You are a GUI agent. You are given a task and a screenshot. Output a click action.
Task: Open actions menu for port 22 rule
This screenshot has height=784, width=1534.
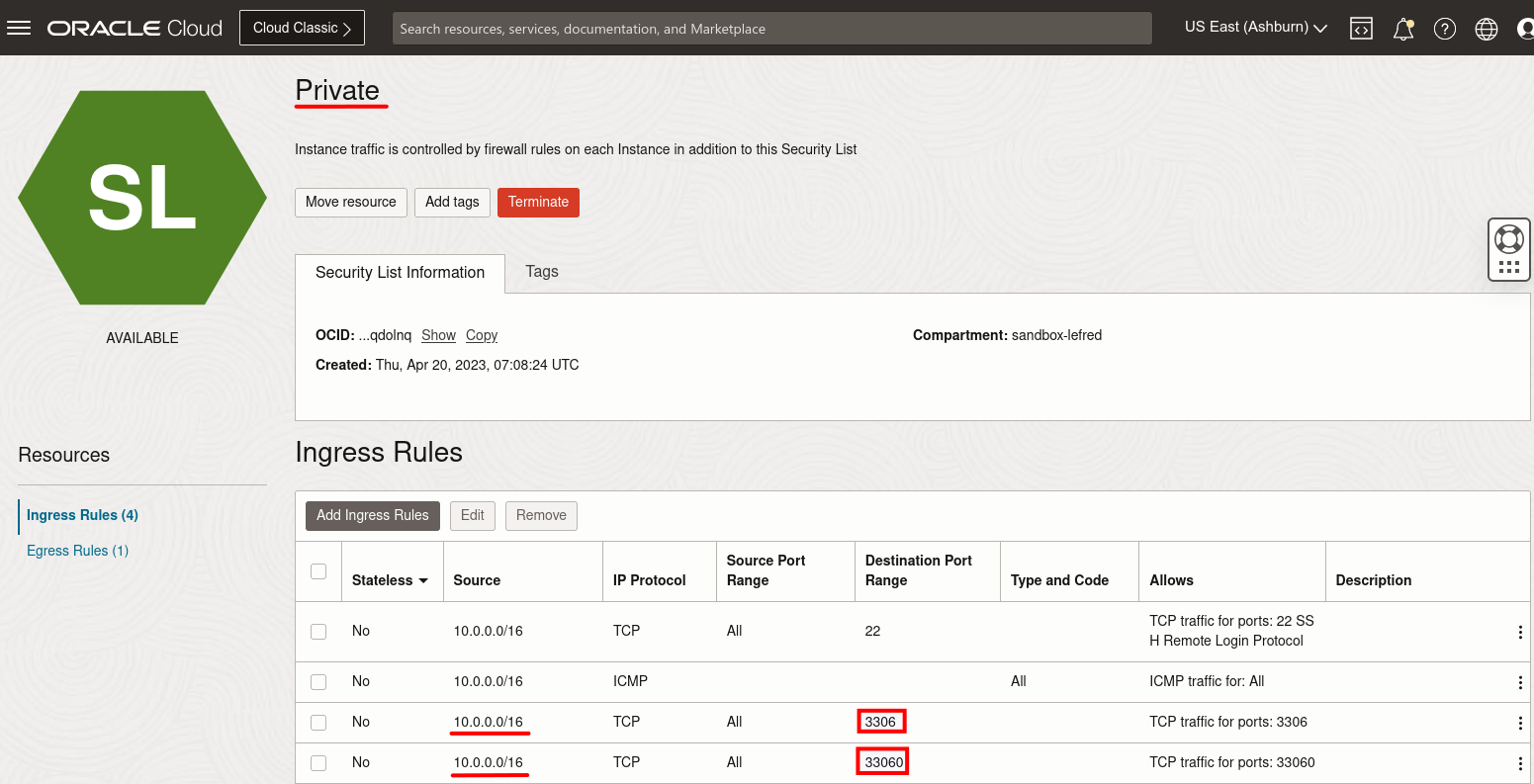click(x=1520, y=633)
